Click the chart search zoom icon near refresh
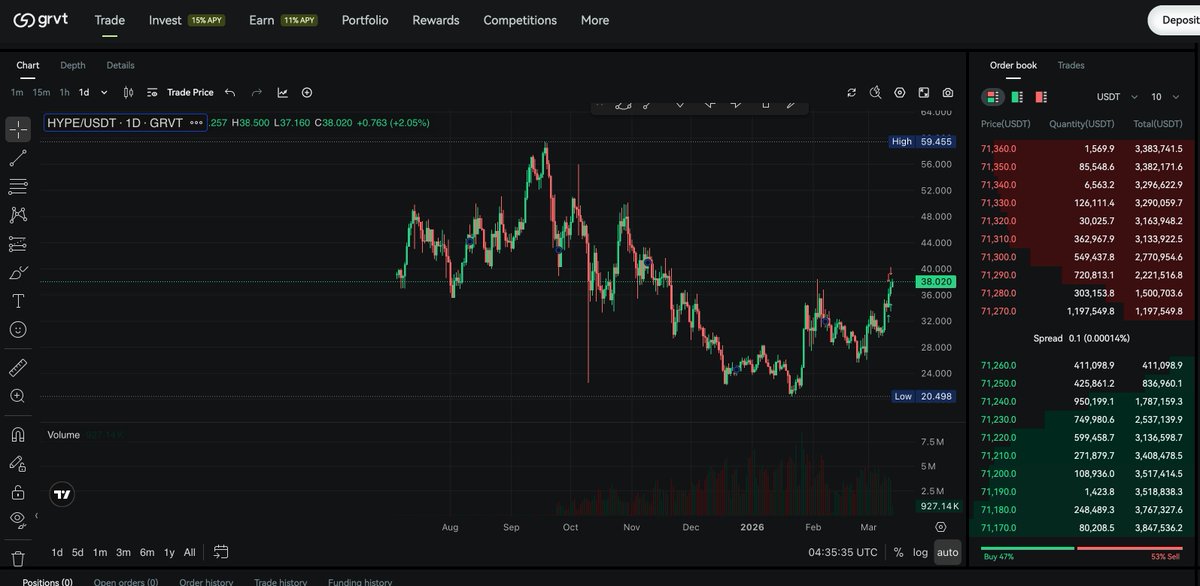 (876, 92)
